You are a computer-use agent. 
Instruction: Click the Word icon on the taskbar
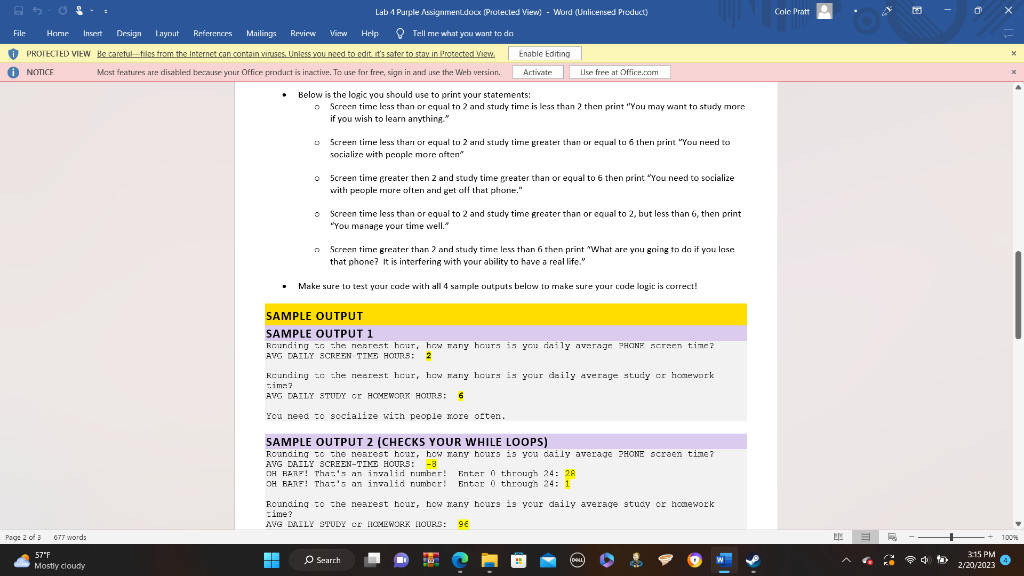[724, 560]
